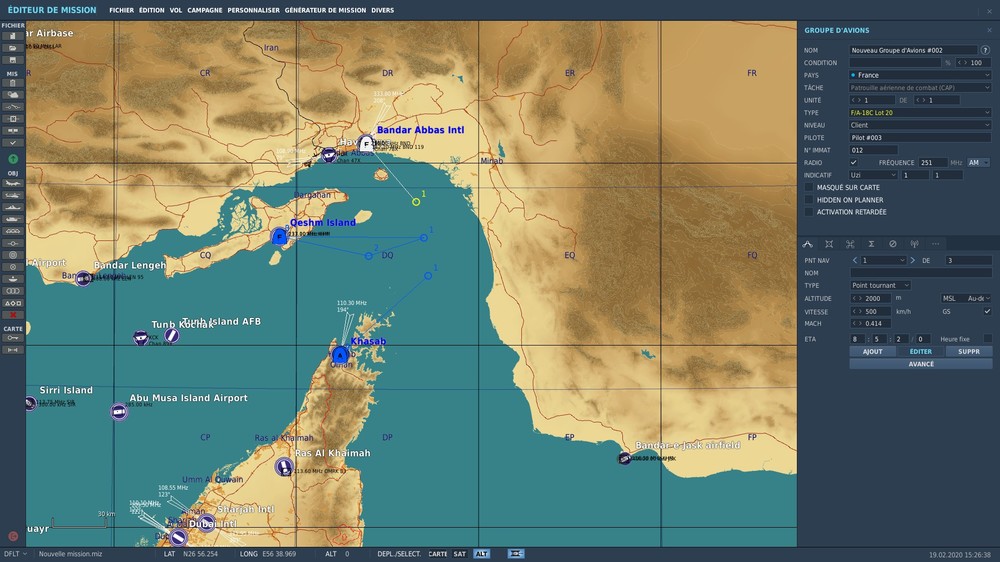Open the radio presets antenna tab

click(x=914, y=244)
